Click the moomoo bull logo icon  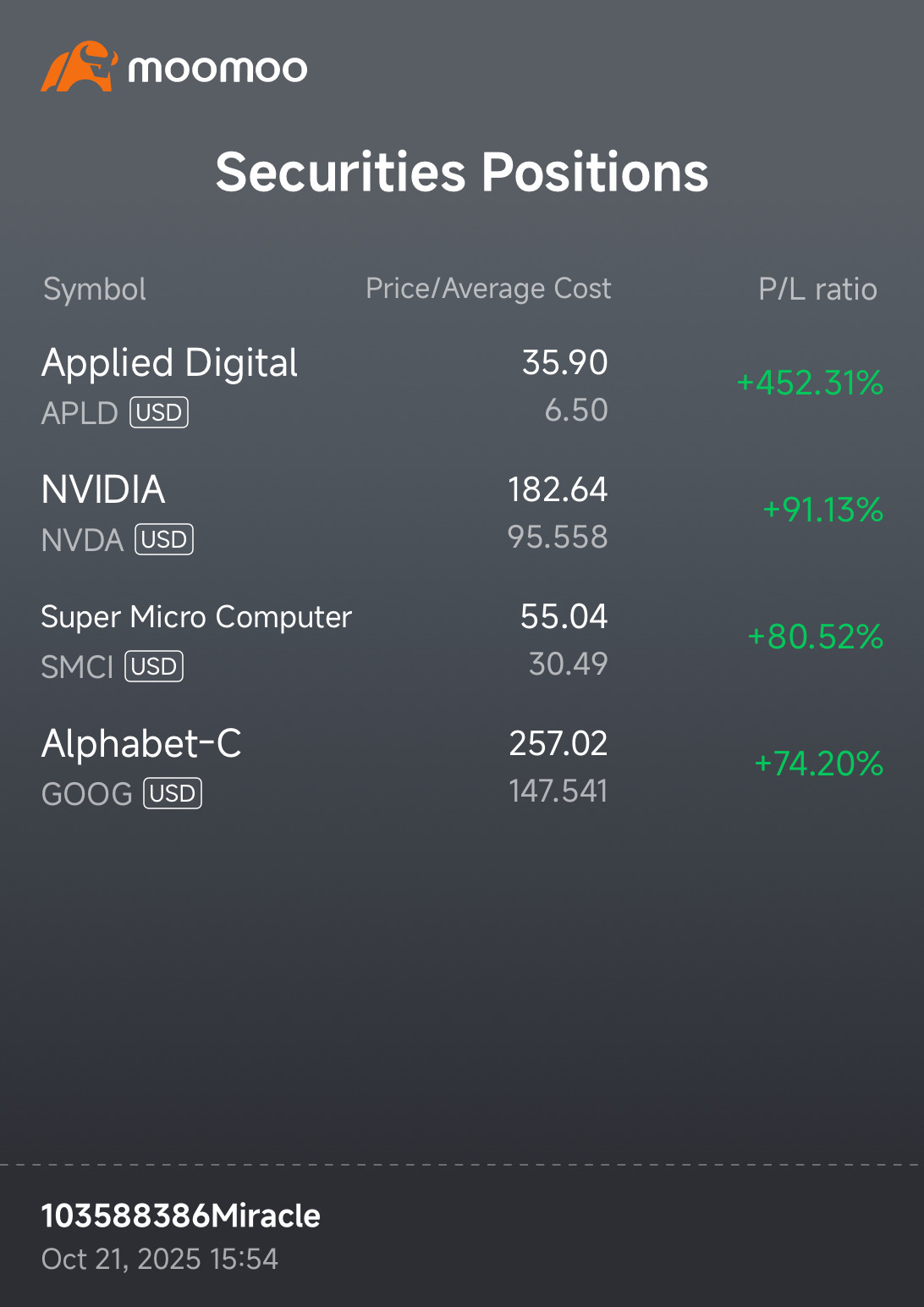pyautogui.click(x=77, y=66)
